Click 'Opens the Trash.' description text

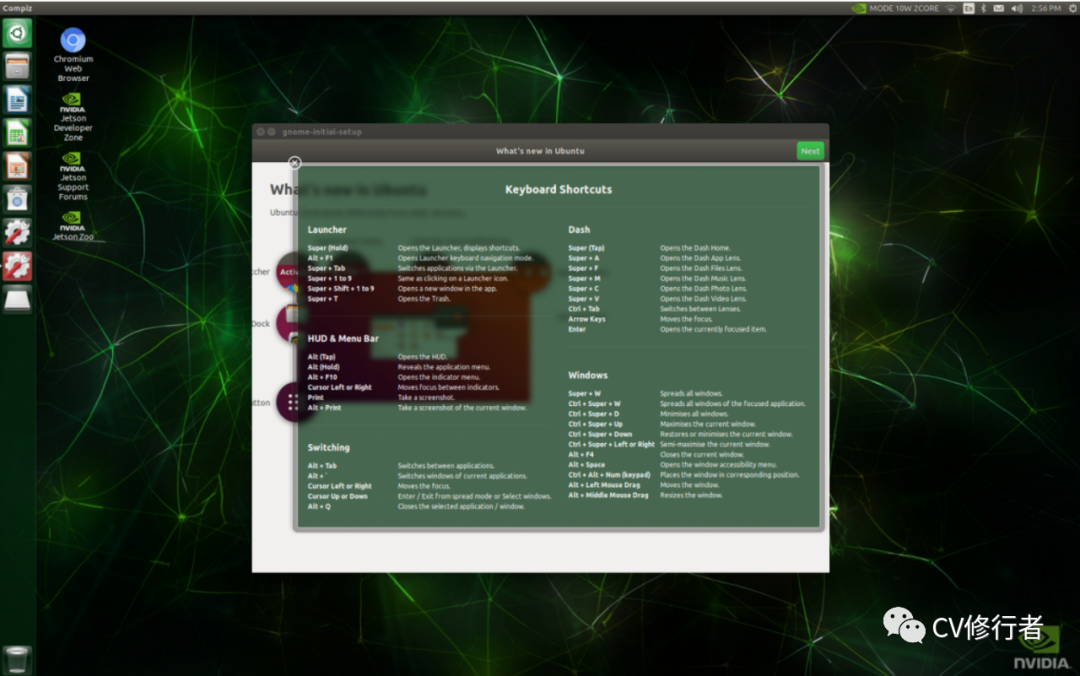point(424,299)
